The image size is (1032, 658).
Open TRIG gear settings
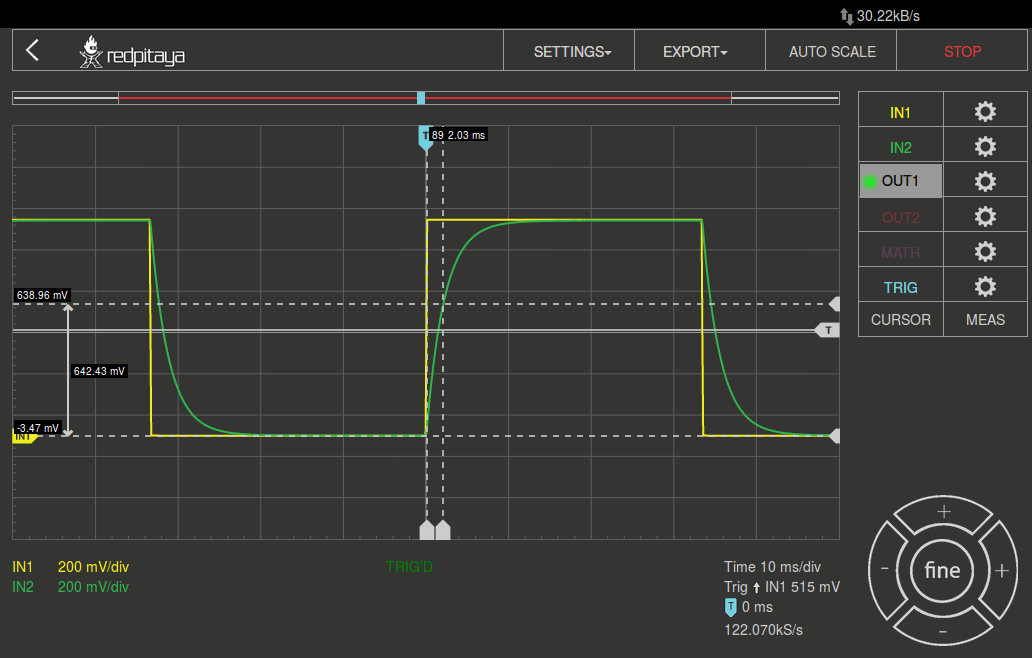(x=985, y=286)
